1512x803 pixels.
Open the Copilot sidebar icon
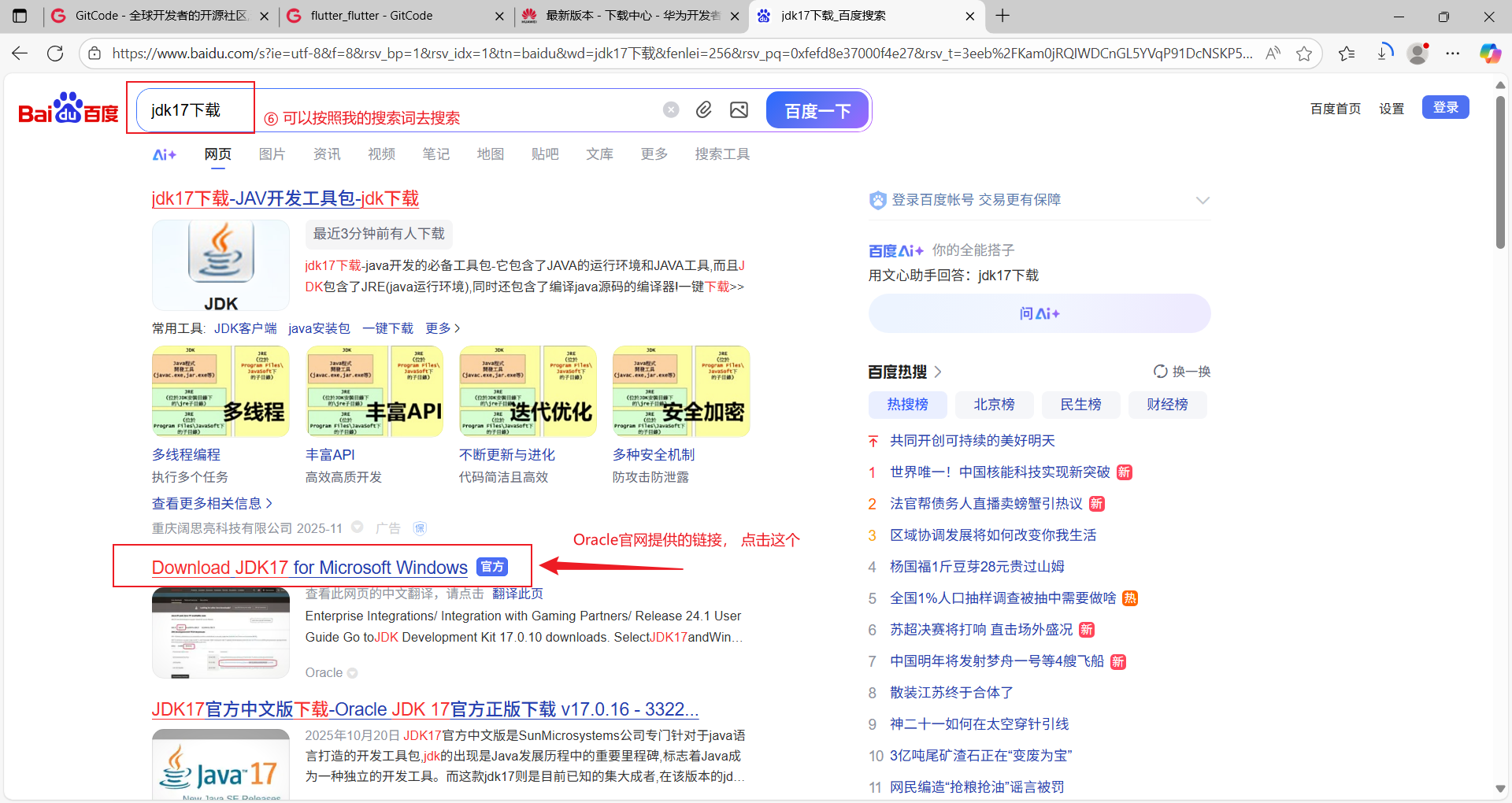pyautogui.click(x=1490, y=54)
